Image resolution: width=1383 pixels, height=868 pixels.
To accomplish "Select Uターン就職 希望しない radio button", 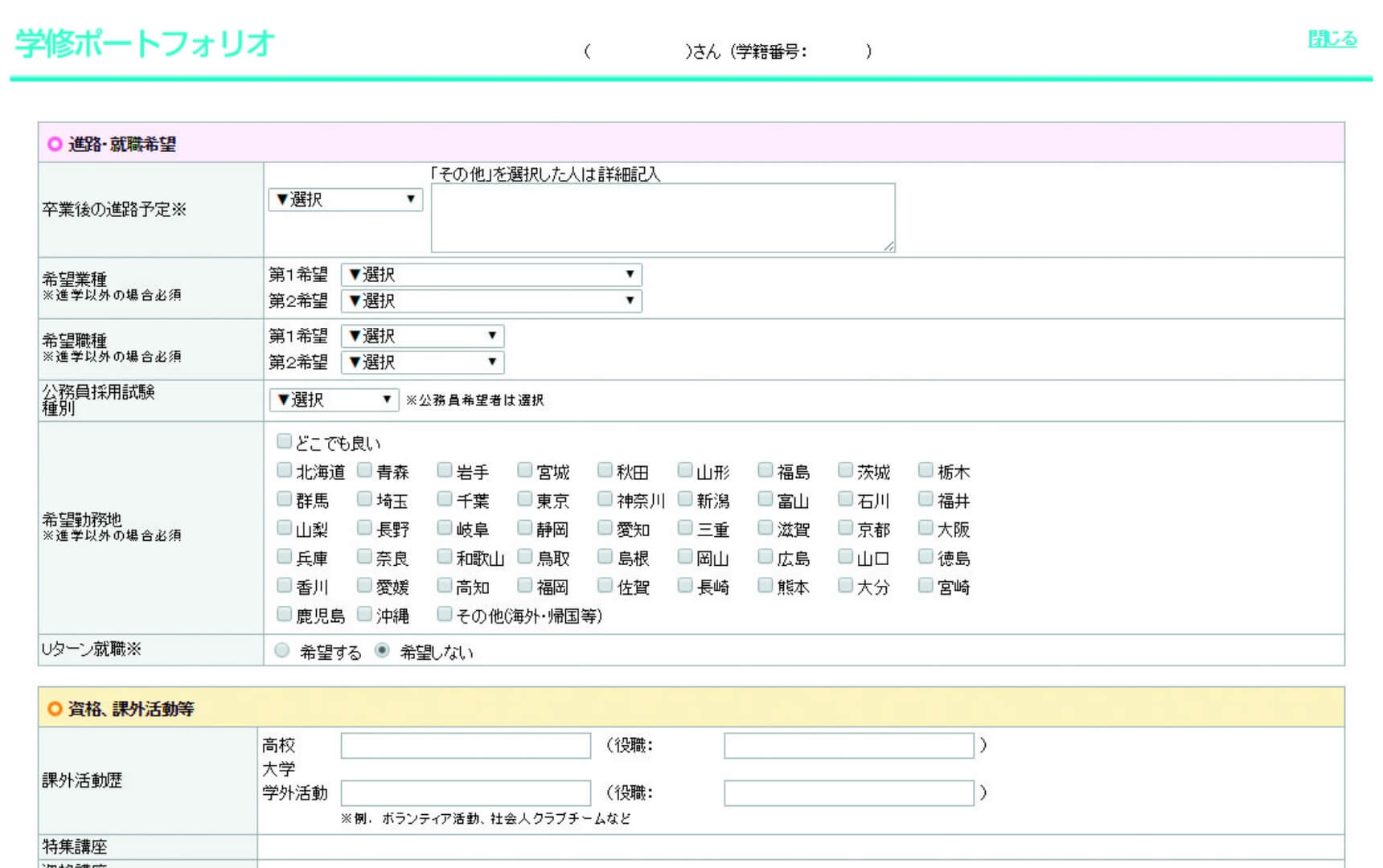I will click(382, 650).
